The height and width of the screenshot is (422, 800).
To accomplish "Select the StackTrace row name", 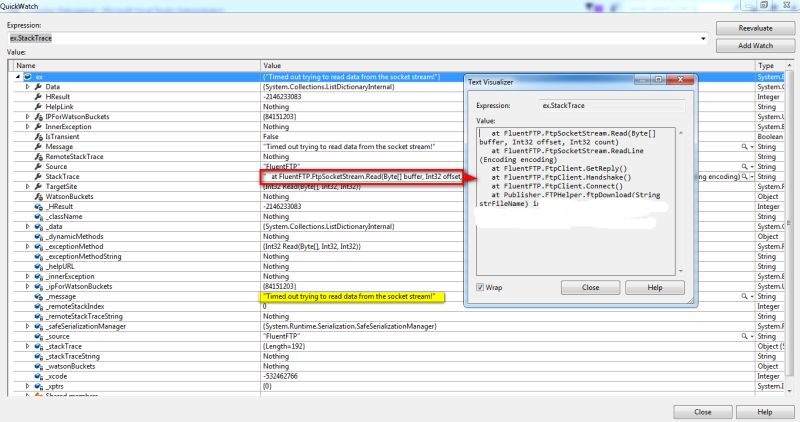I will click(62, 177).
